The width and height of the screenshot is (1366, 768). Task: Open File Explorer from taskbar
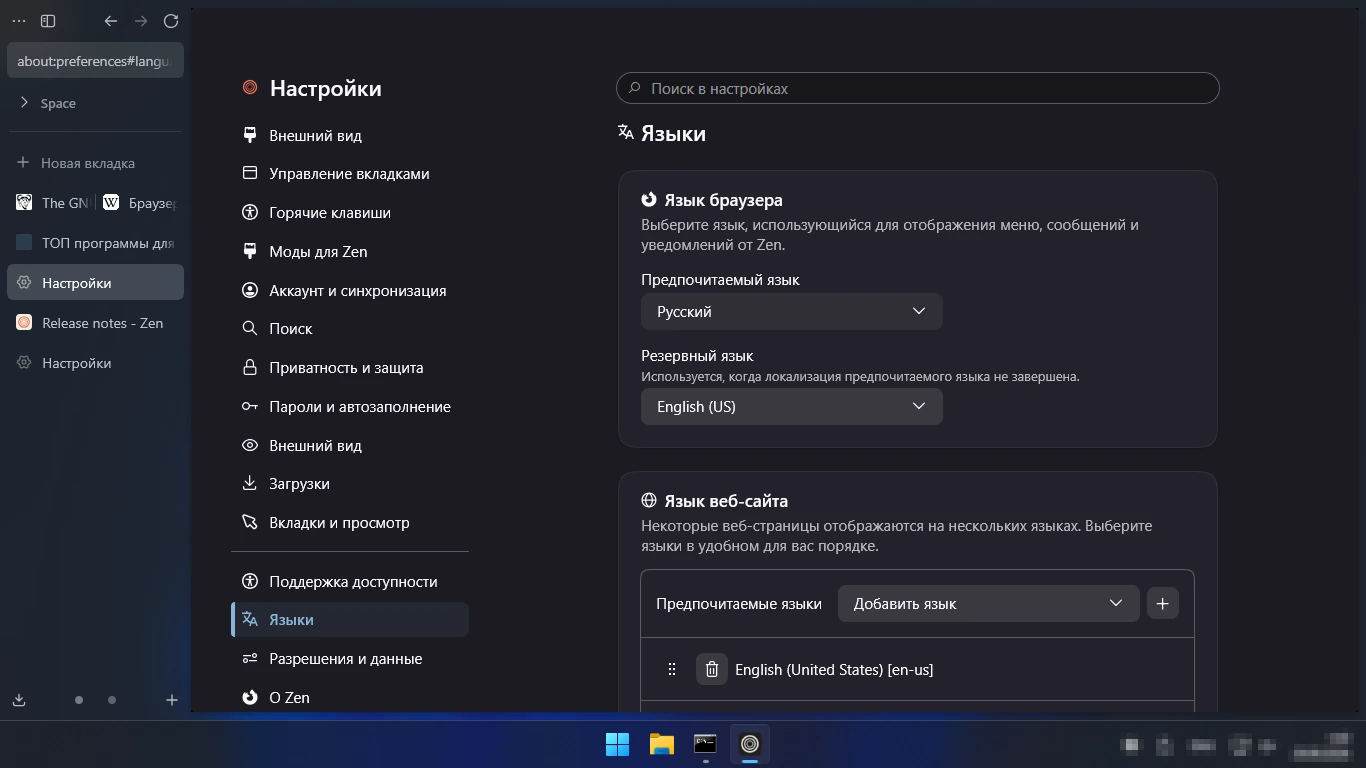tap(662, 744)
